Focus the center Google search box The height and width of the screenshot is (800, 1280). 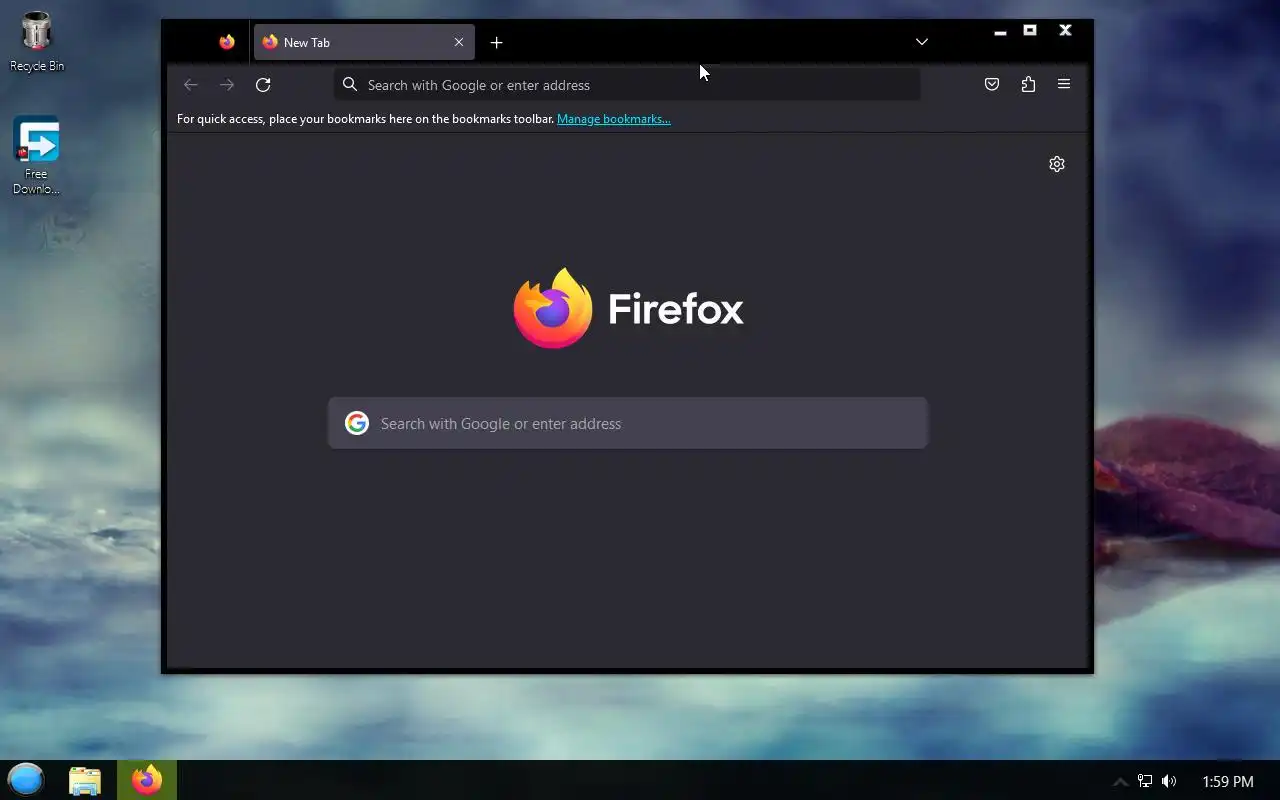coord(628,423)
